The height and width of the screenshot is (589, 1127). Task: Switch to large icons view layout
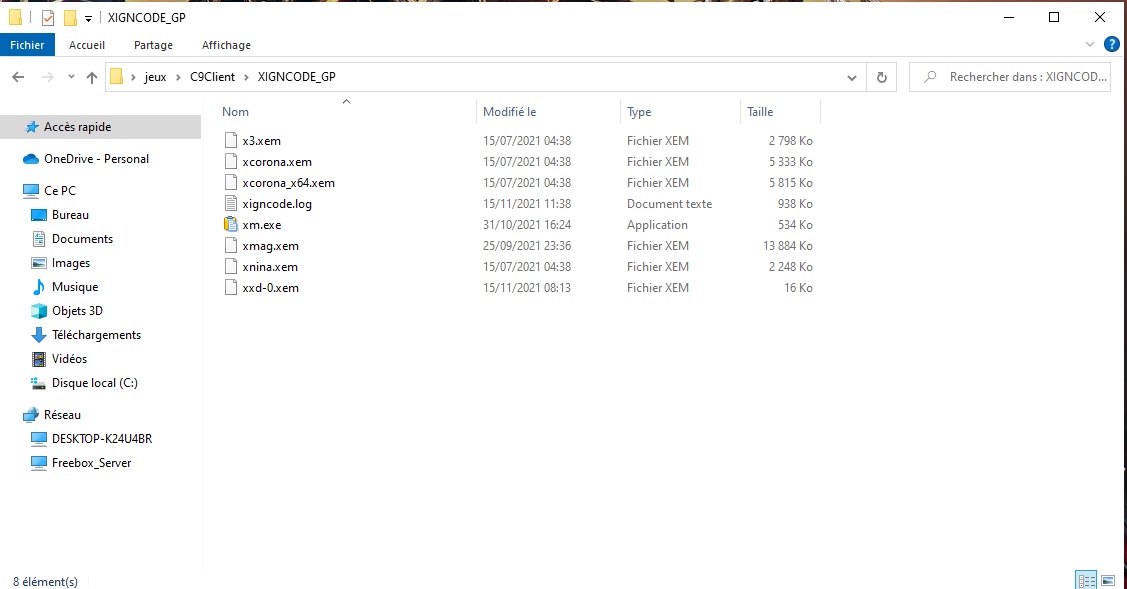[x=1108, y=580]
